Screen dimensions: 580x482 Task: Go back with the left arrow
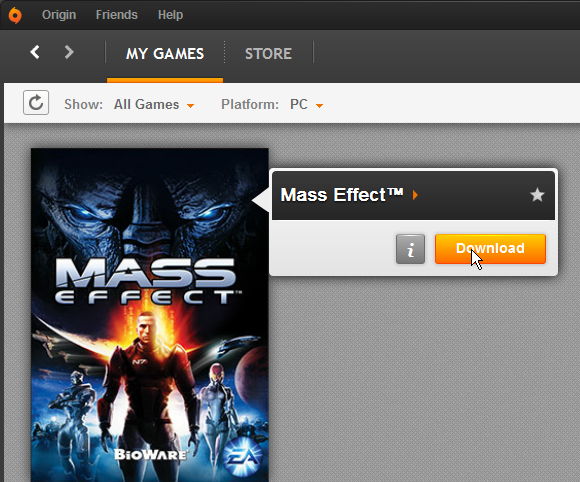click(x=35, y=52)
